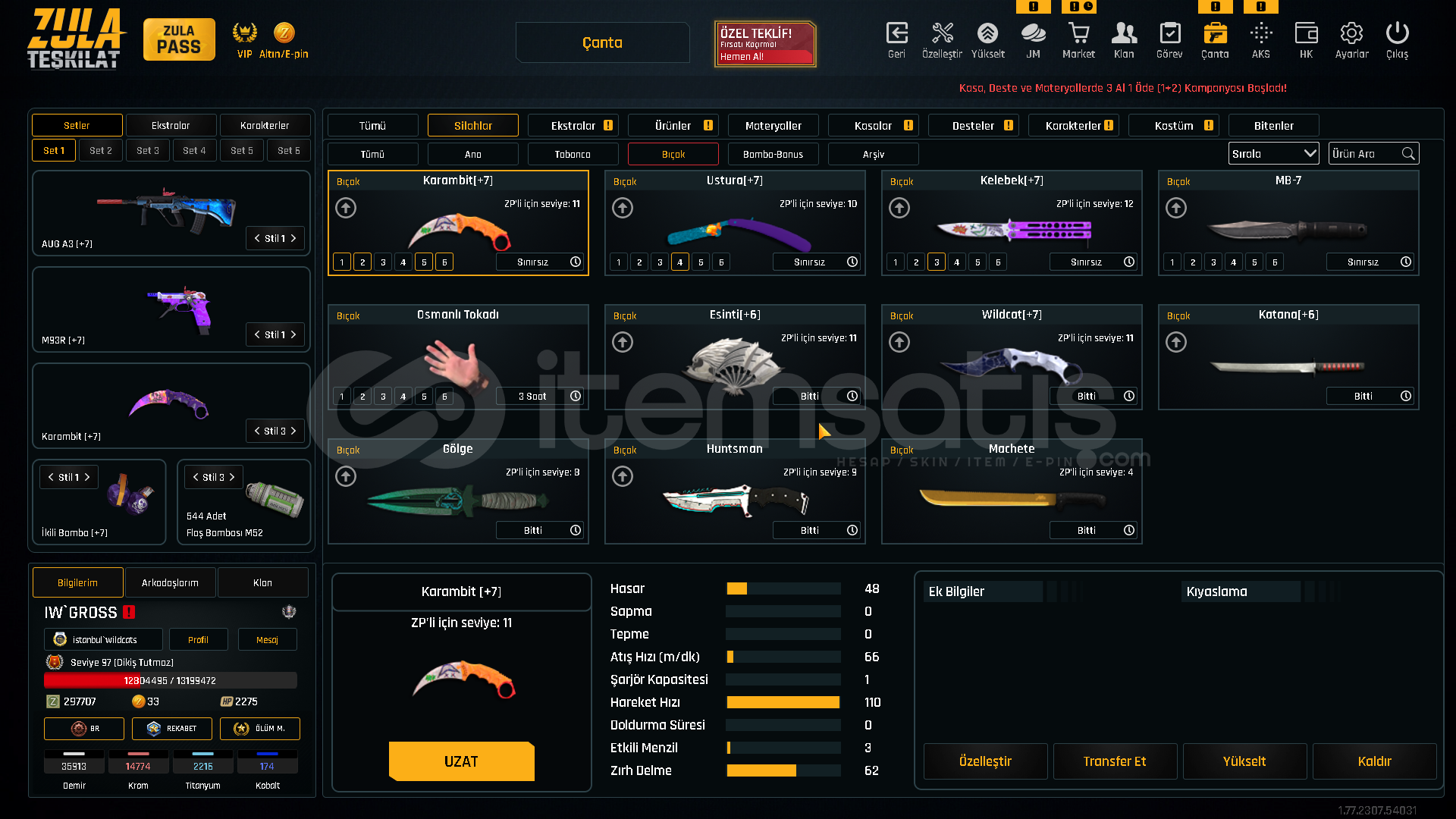Click upgrade arrow on MB-7 card
The width and height of the screenshot is (1456, 819).
[x=1176, y=208]
